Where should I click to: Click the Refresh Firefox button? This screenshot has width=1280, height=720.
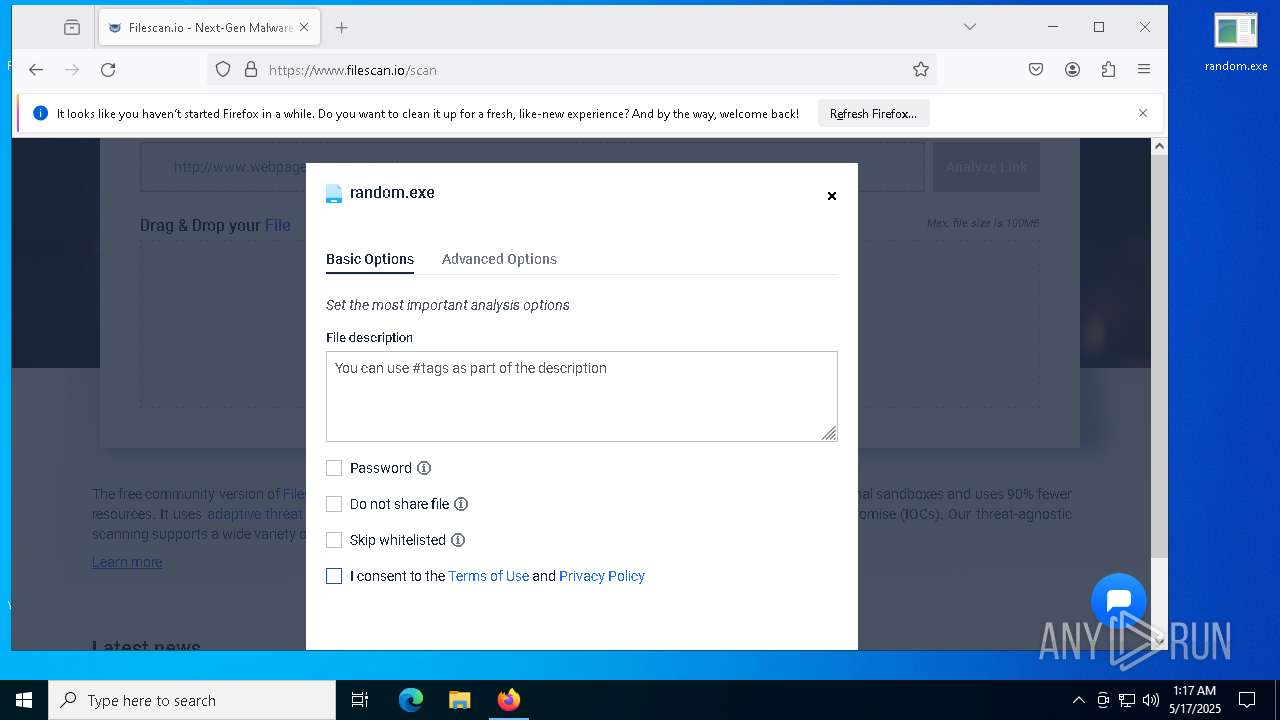[873, 114]
